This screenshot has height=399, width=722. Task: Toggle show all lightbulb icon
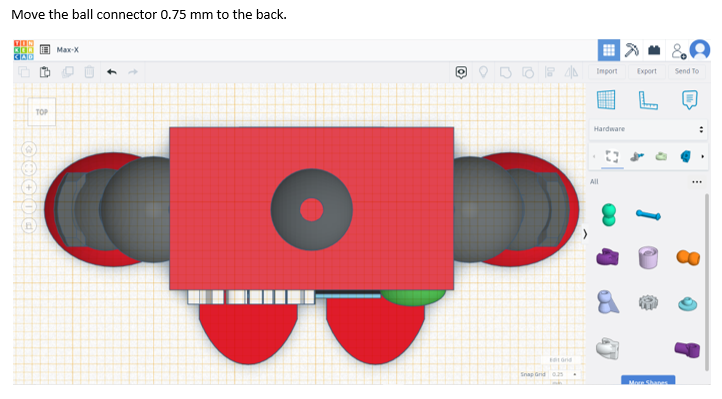483,72
